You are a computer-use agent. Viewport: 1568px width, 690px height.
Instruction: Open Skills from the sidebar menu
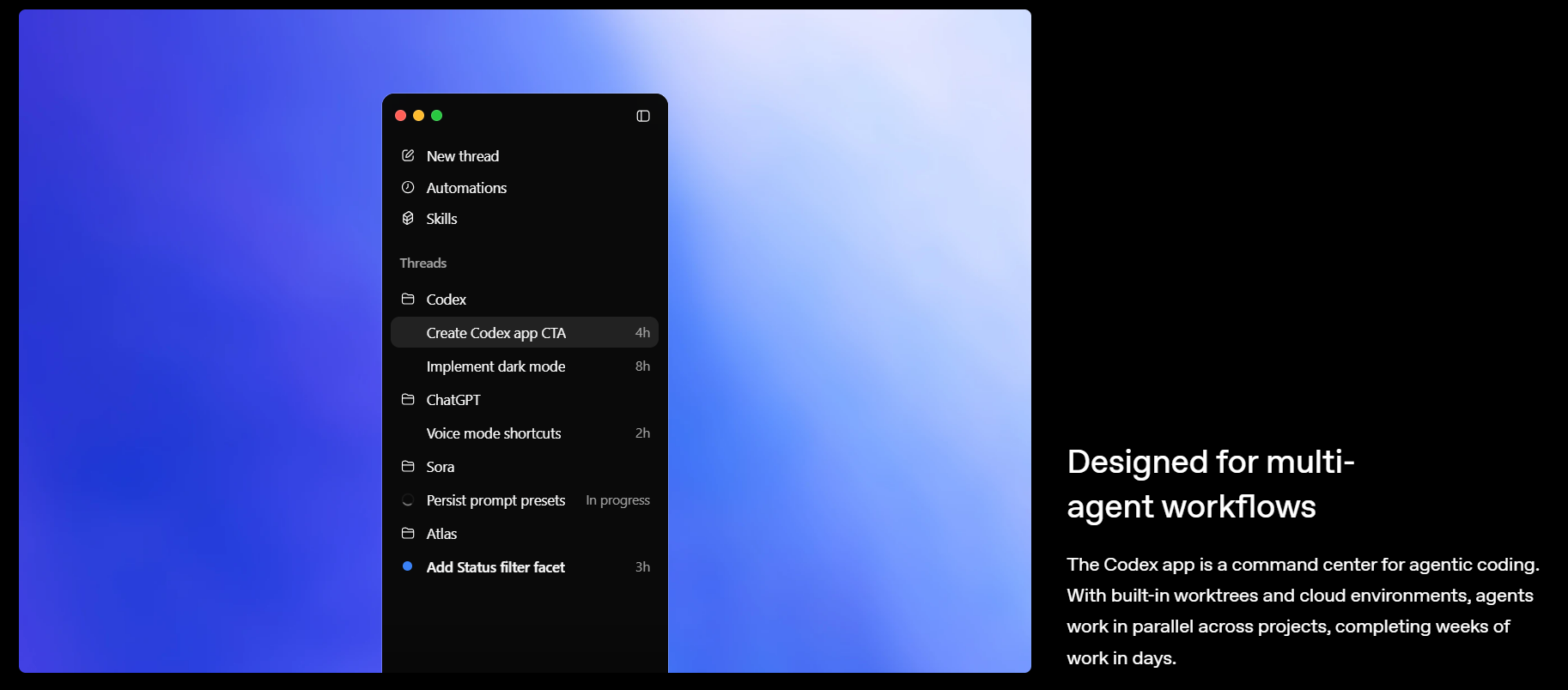pos(441,219)
